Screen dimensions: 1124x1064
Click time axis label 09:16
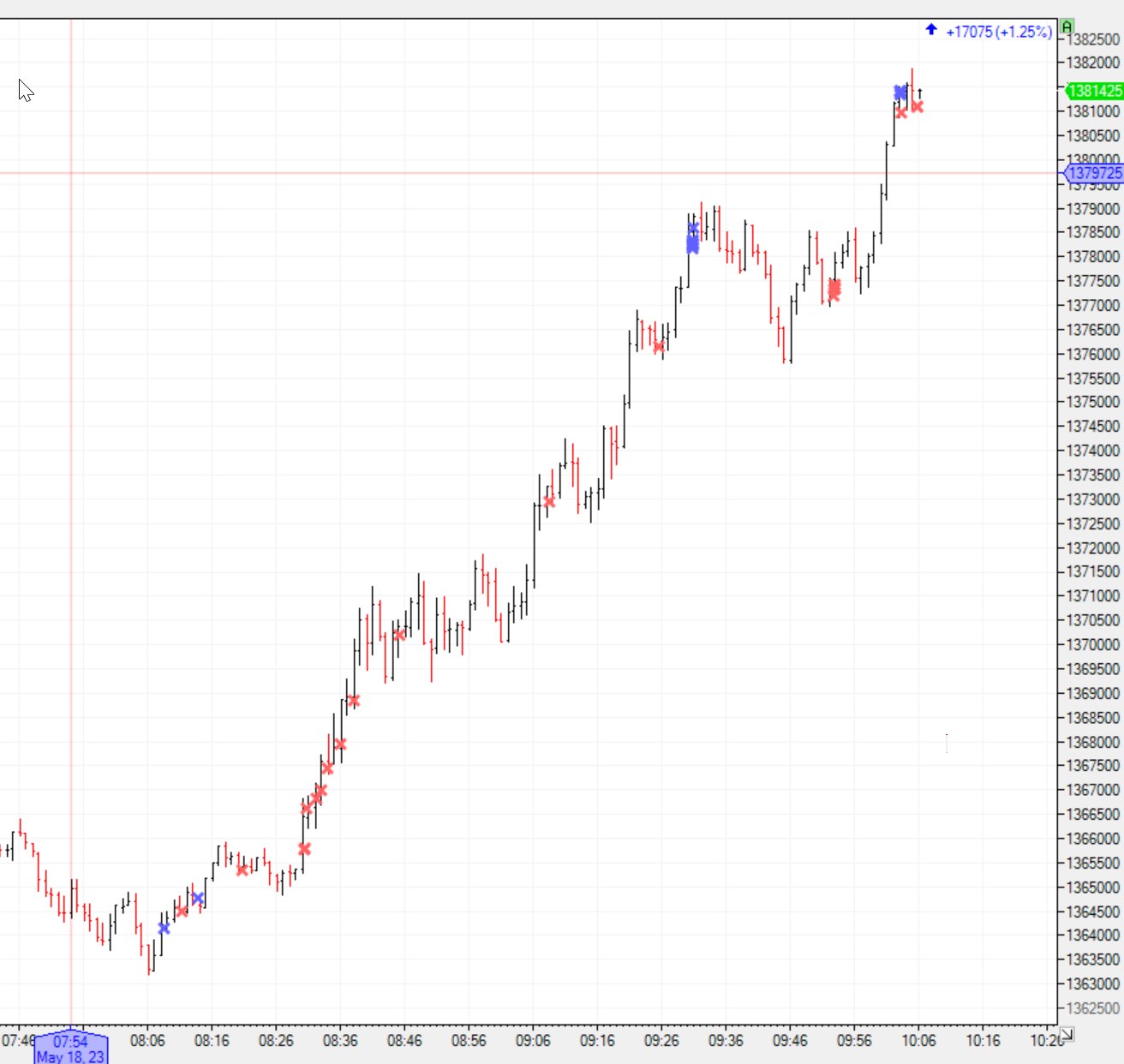597,1041
